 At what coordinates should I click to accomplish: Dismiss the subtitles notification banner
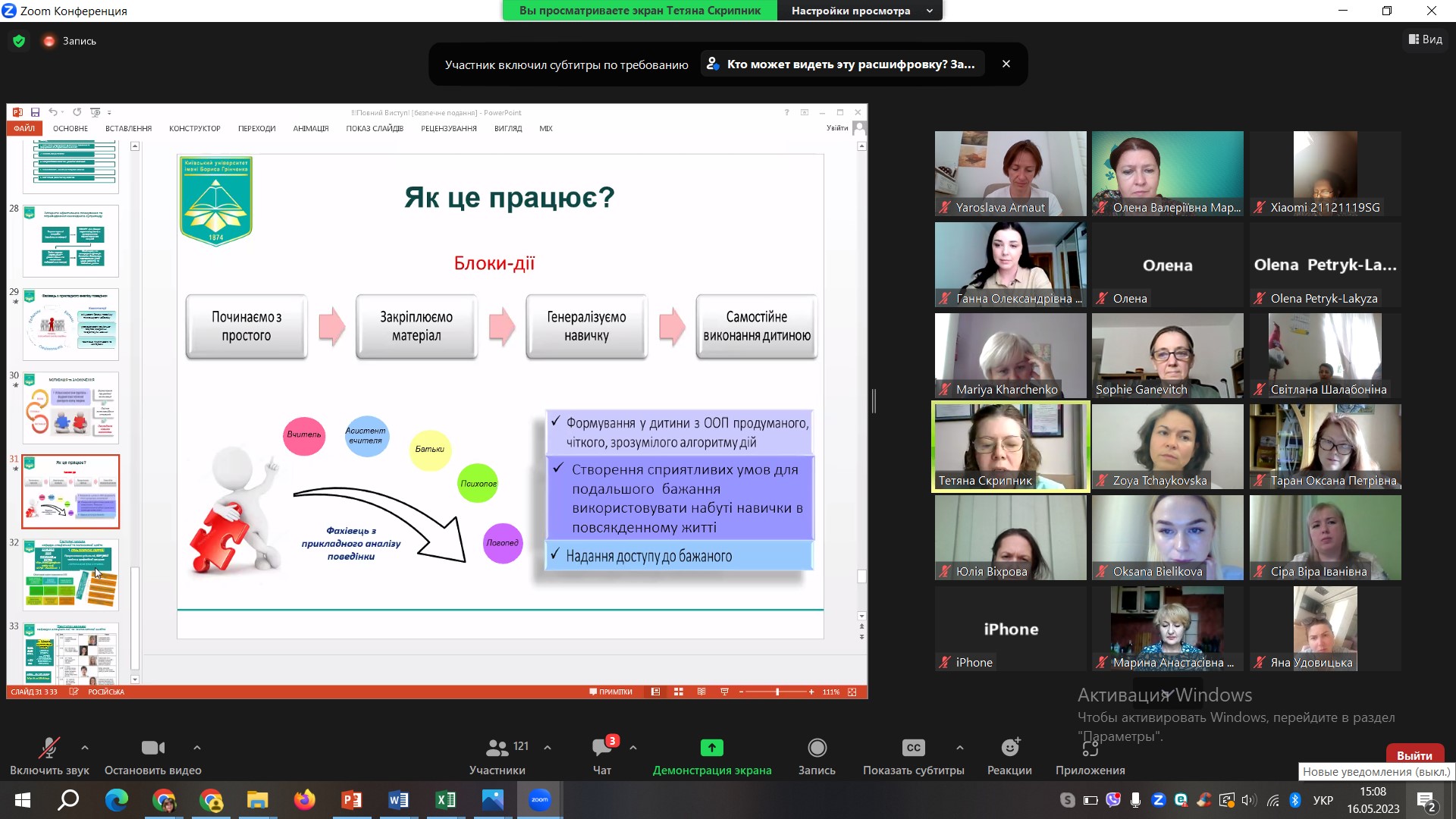1006,64
